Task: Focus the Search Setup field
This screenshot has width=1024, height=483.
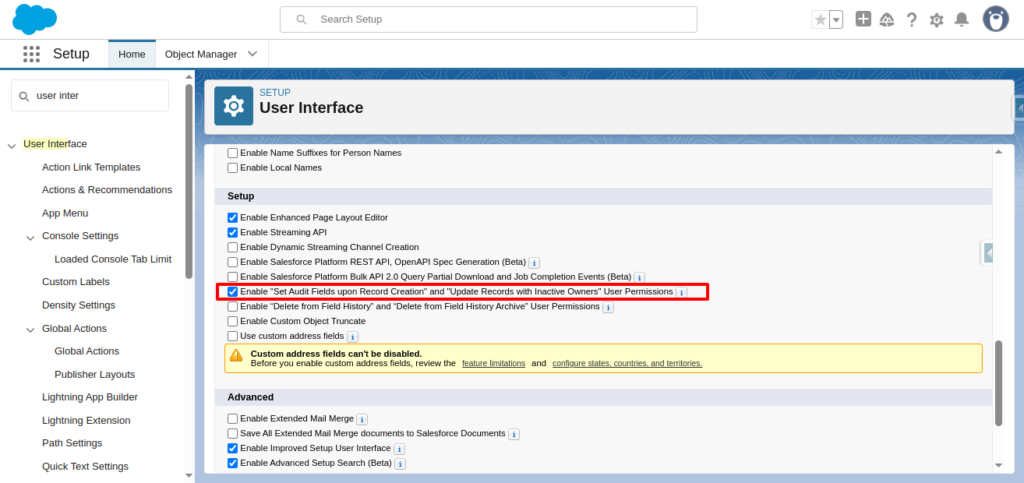Action: pos(488,20)
